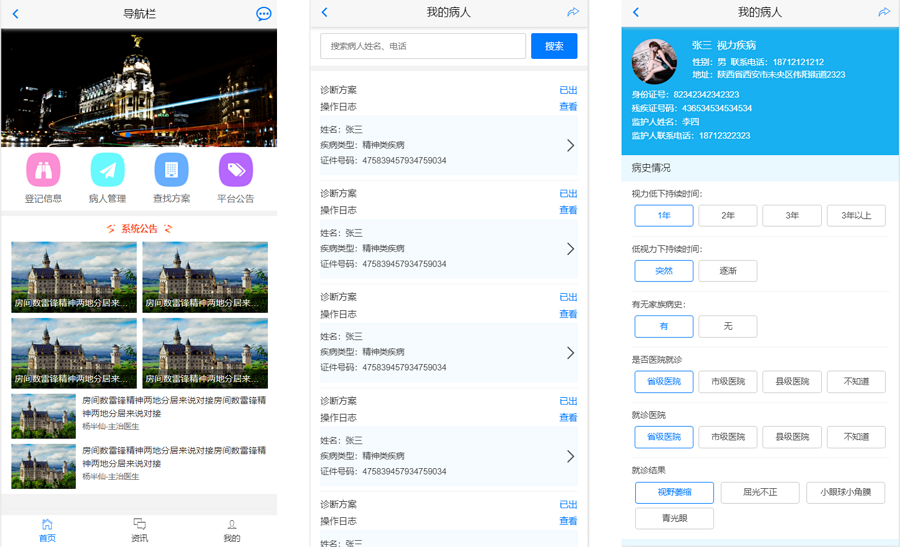Select 省级医院 under 是否医院就诊

click(664, 382)
